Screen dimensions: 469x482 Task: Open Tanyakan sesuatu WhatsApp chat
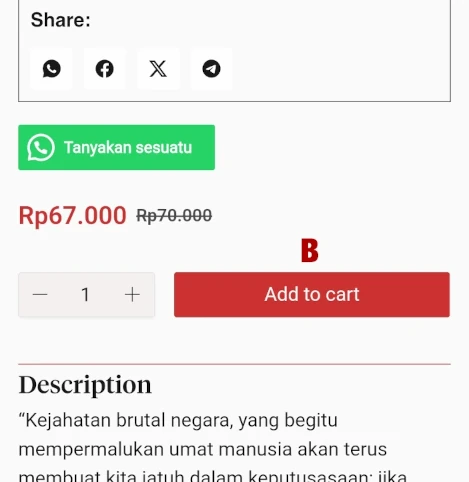point(116,147)
